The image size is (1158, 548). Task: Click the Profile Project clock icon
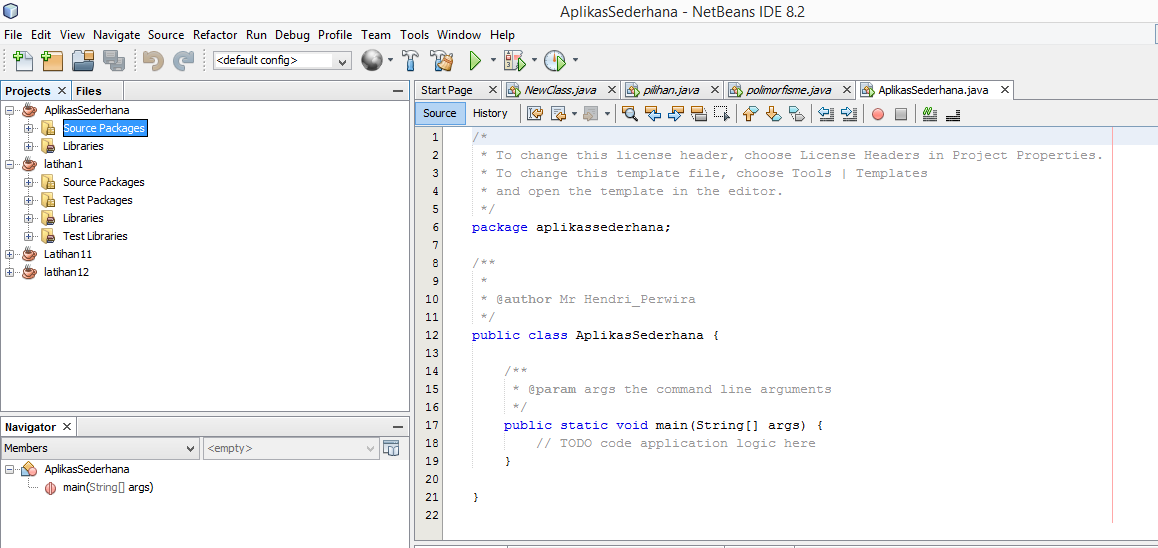pos(554,61)
